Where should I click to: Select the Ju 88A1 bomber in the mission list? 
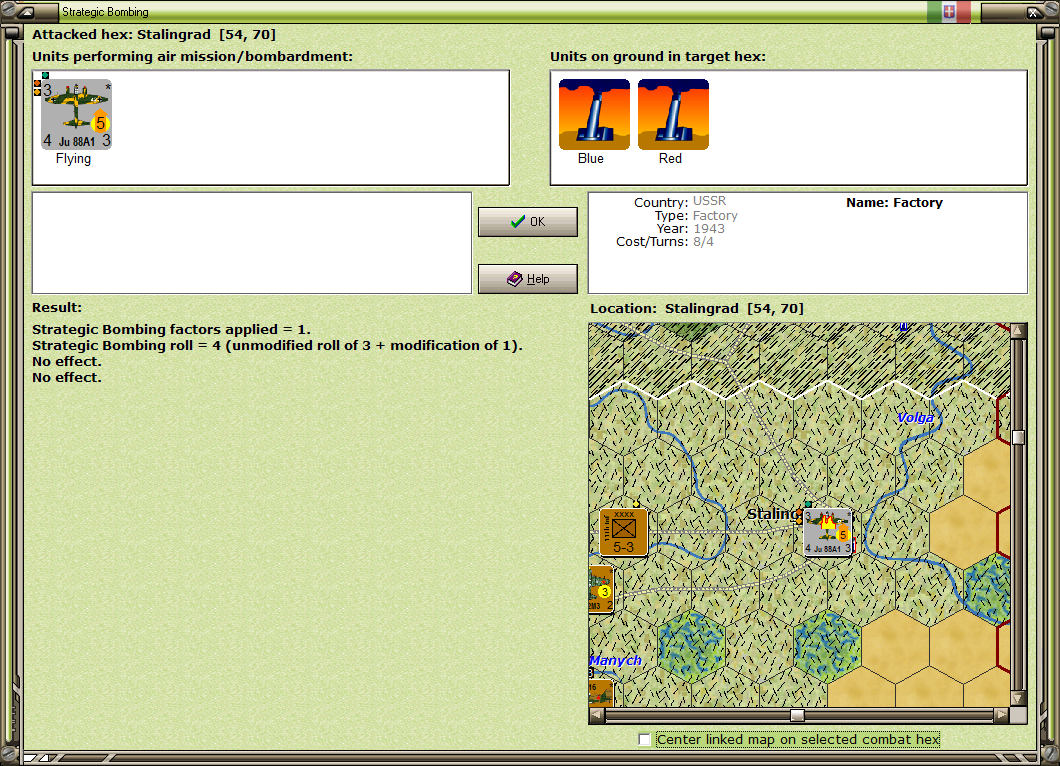(x=76, y=114)
